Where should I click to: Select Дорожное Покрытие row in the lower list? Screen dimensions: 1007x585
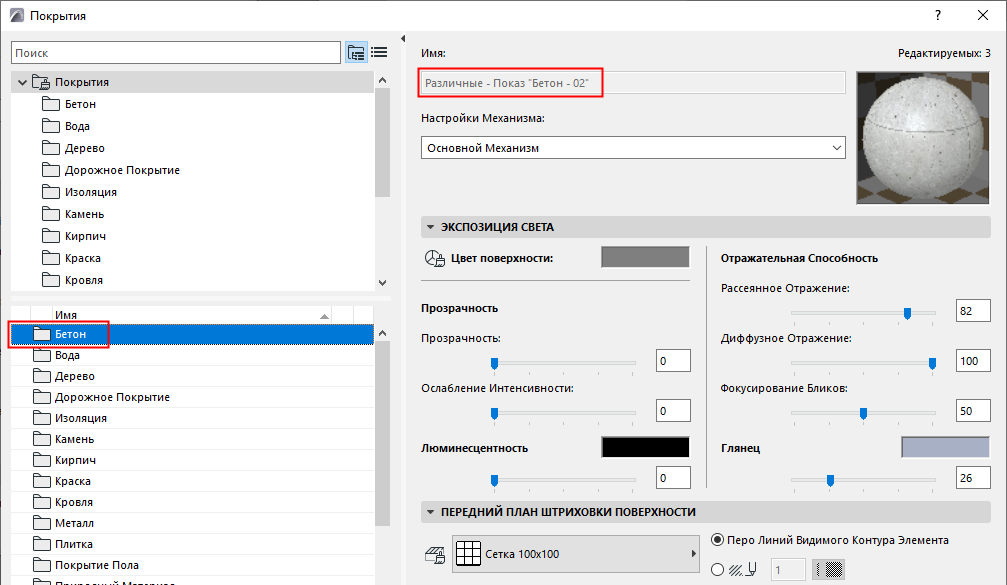(x=192, y=397)
